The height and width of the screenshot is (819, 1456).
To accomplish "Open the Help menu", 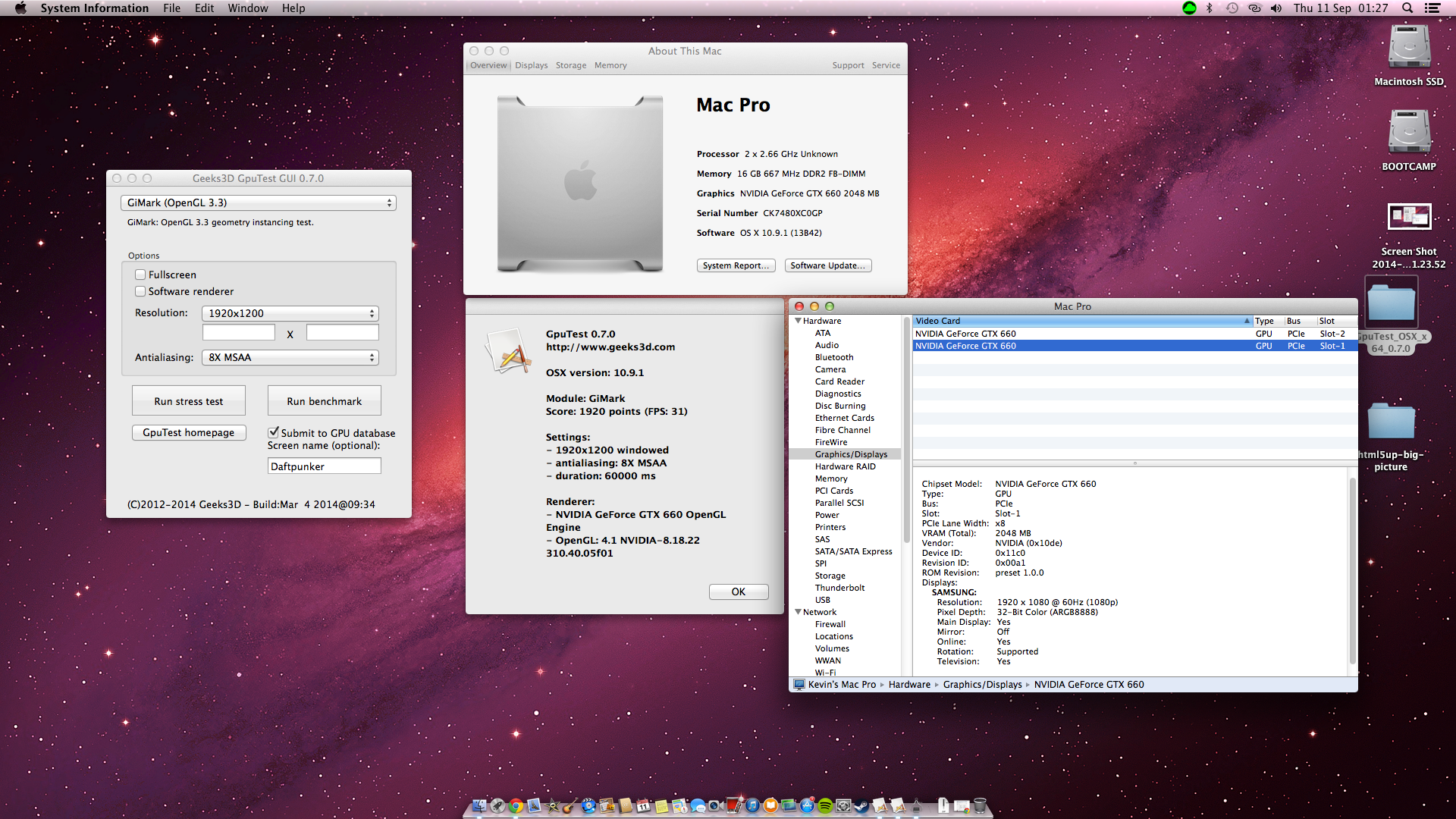I will coord(293,8).
